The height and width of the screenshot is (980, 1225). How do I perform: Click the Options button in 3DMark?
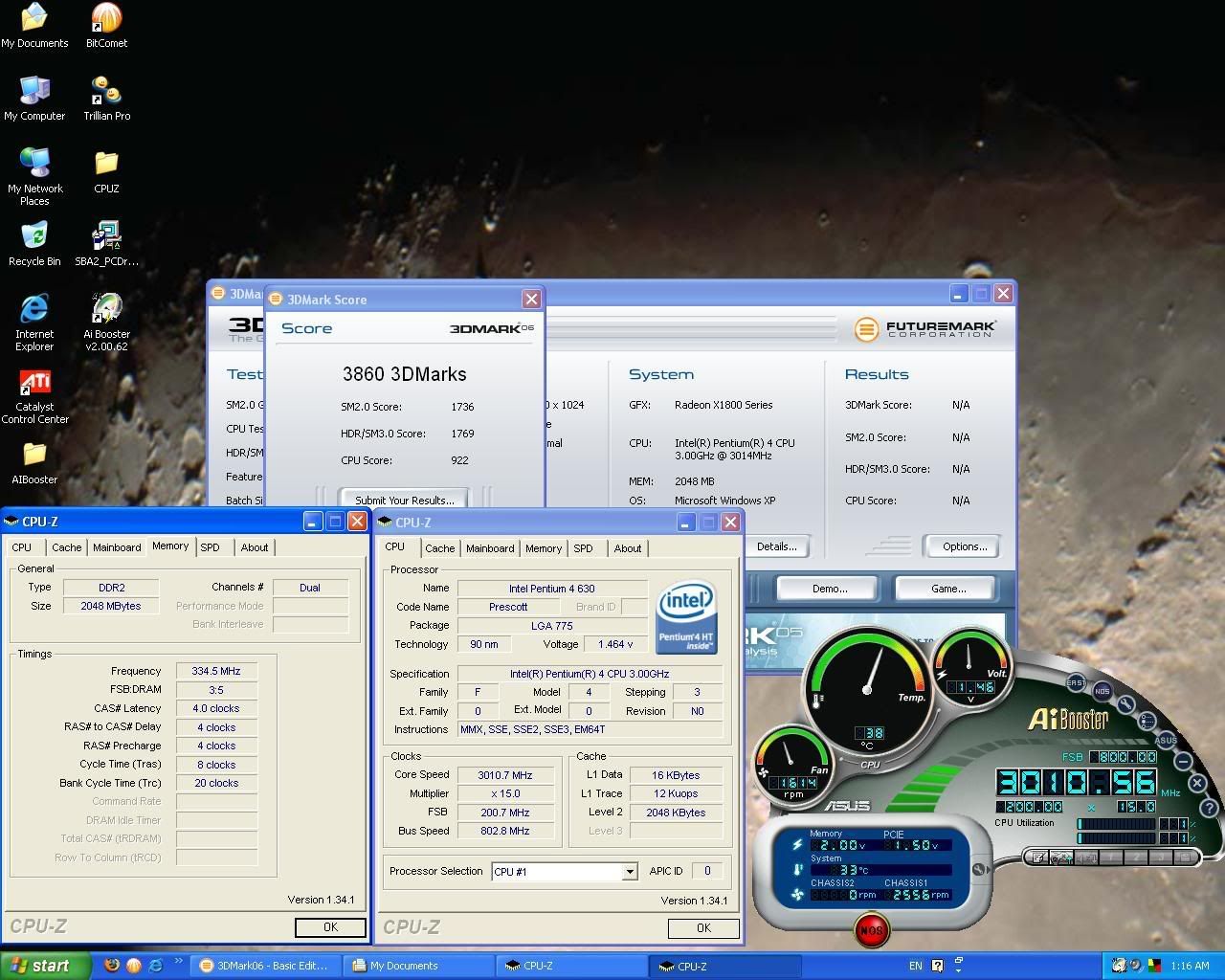pyautogui.click(x=964, y=546)
